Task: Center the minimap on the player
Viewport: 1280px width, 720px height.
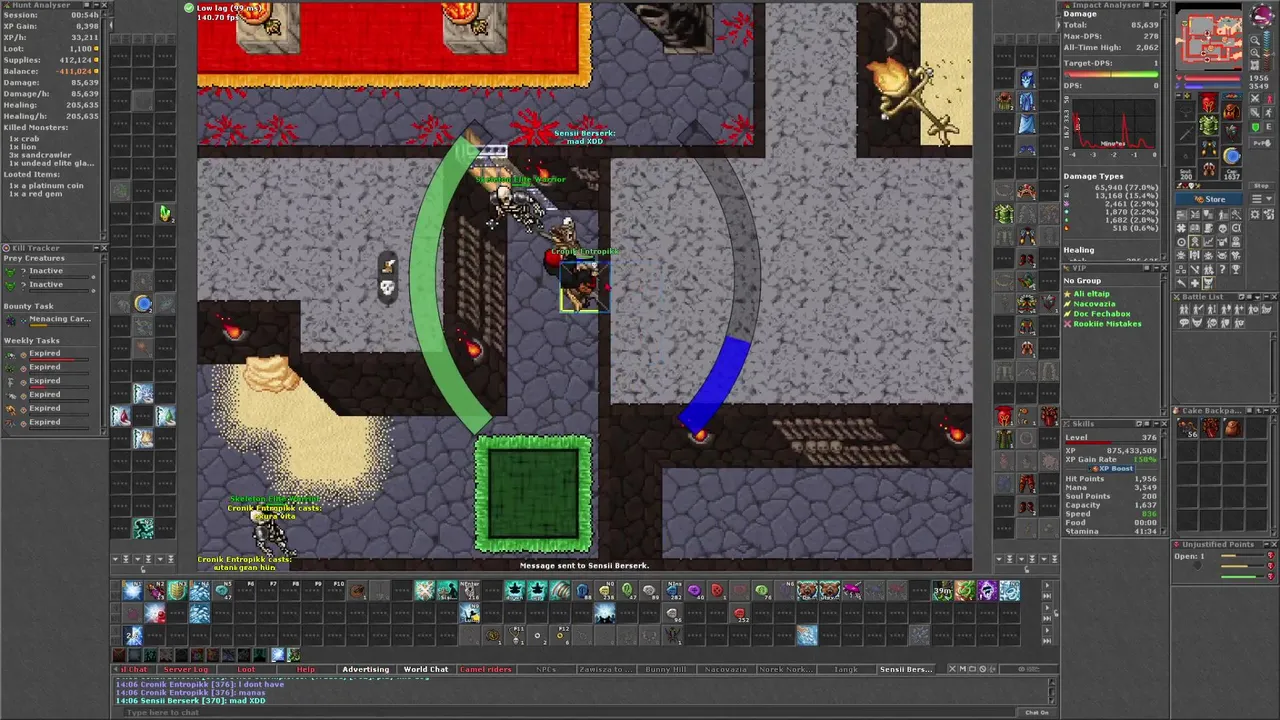Action: tap(1255, 65)
